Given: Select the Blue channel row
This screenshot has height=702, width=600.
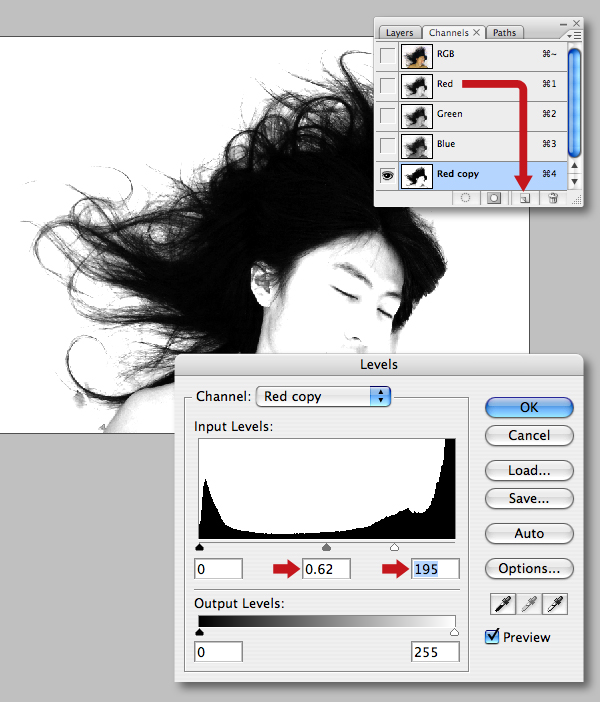Looking at the screenshot, I should pyautogui.click(x=471, y=146).
